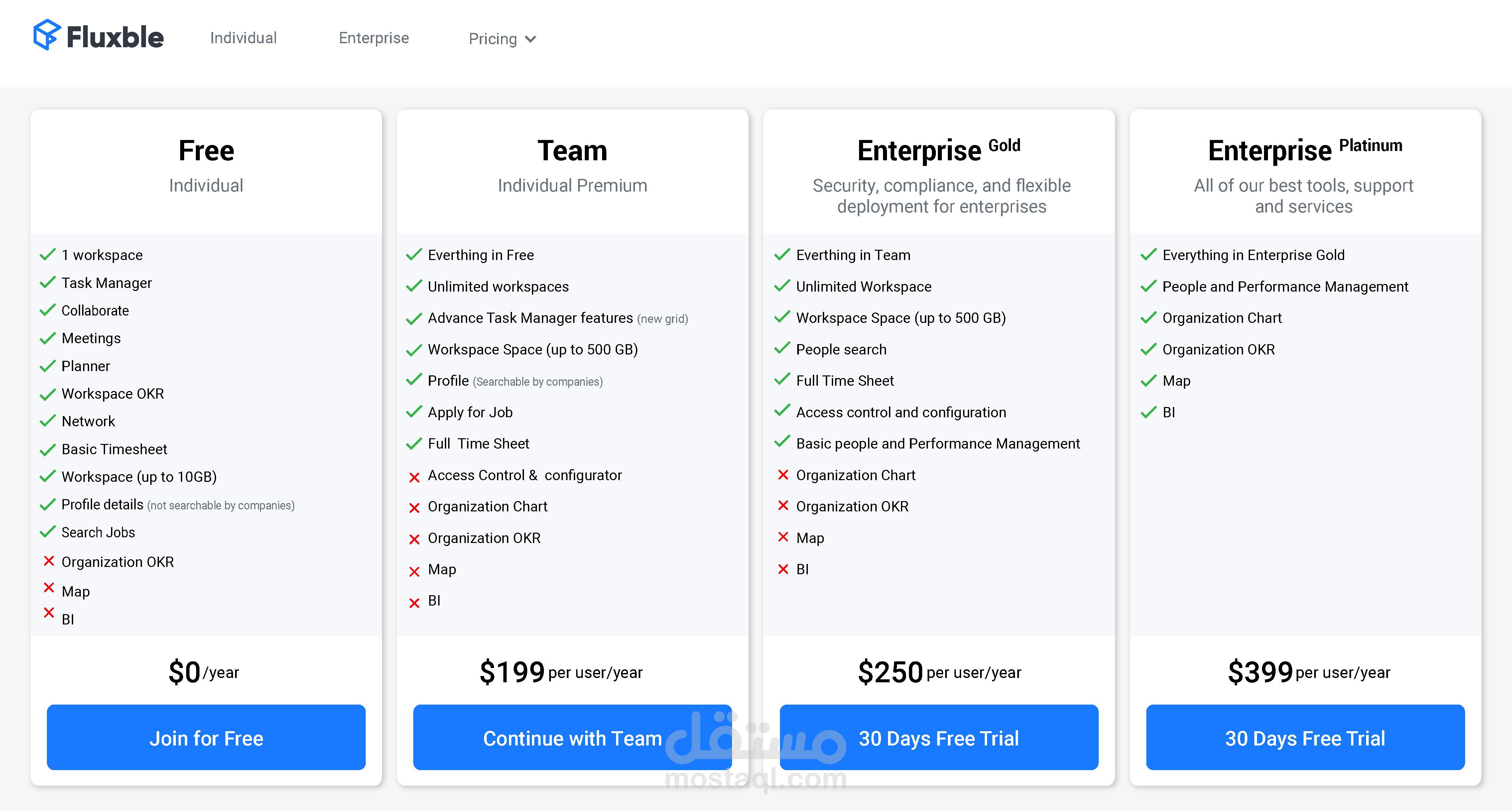Start Enterprise Gold 30 Days Free Trial
The width and height of the screenshot is (1512, 811).
pyautogui.click(x=939, y=738)
